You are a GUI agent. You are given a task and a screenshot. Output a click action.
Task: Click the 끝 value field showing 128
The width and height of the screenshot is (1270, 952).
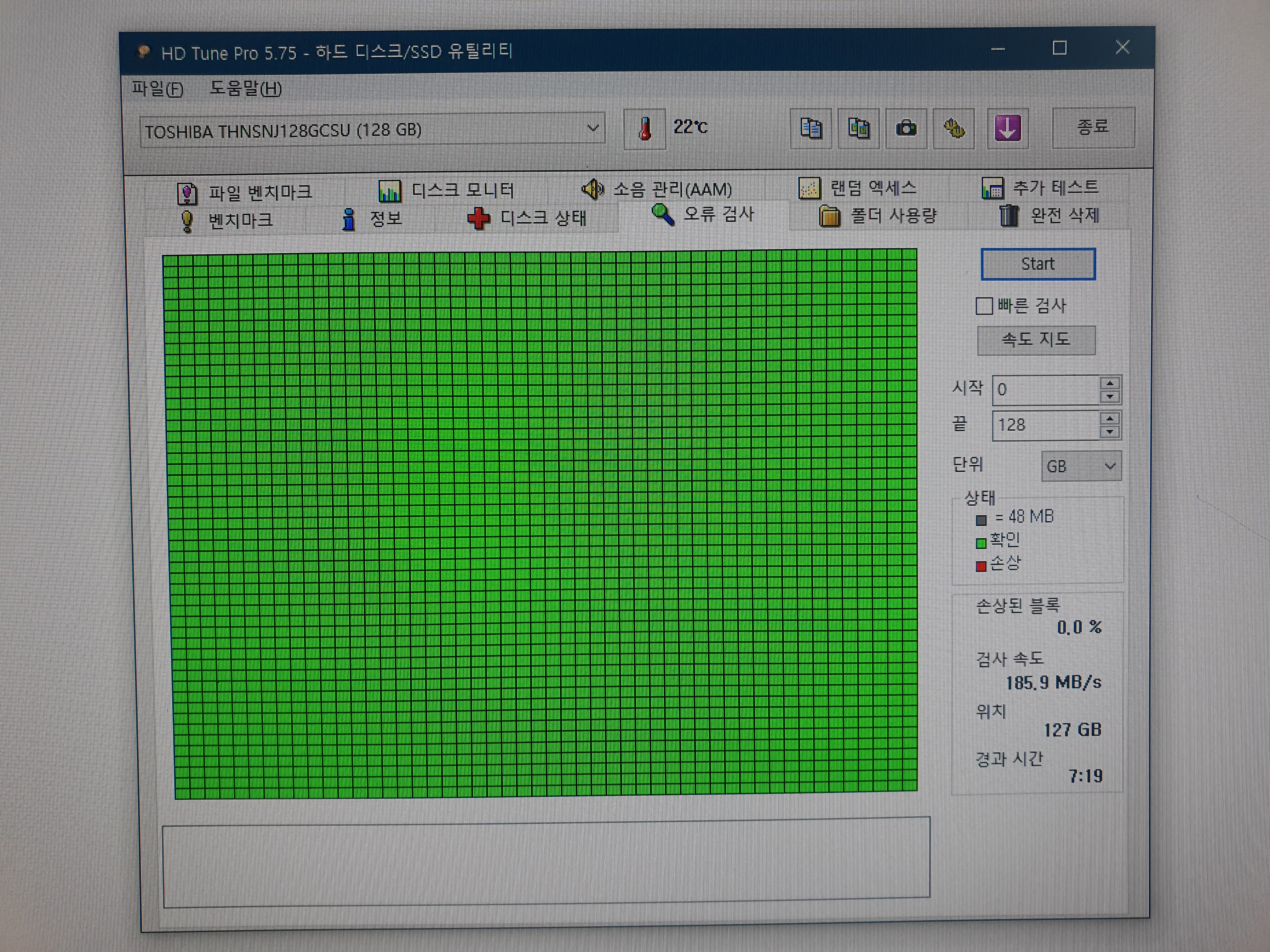[x=1046, y=425]
